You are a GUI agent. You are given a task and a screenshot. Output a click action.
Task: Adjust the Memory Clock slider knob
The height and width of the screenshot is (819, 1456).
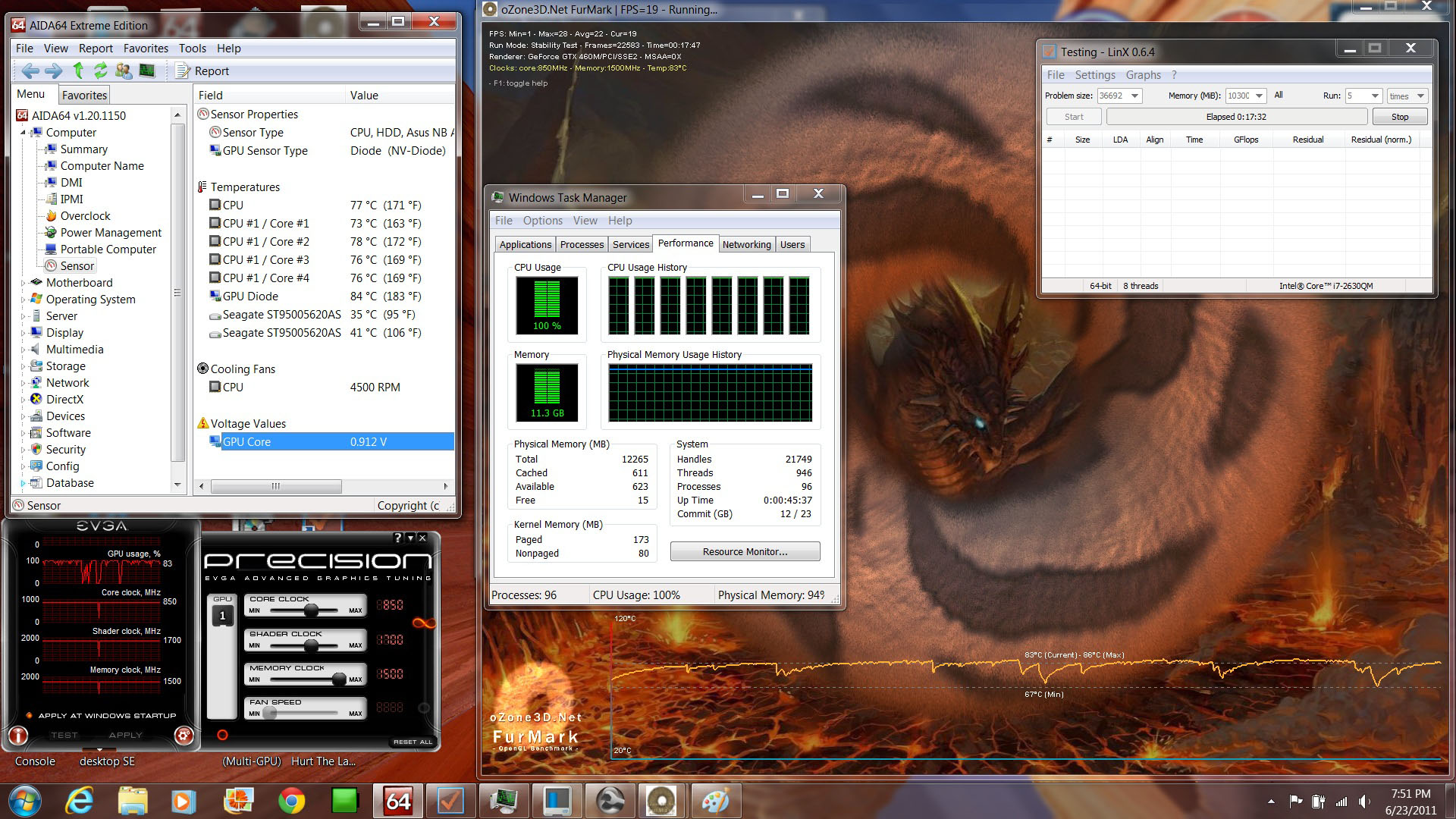338,679
